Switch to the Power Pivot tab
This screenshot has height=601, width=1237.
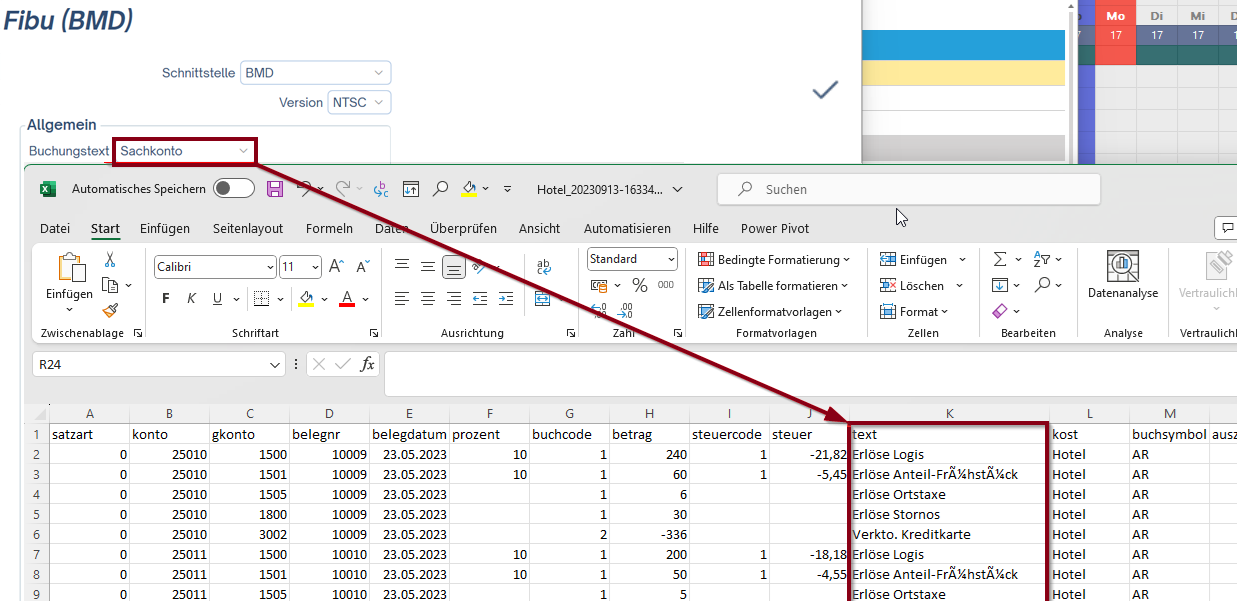775,229
